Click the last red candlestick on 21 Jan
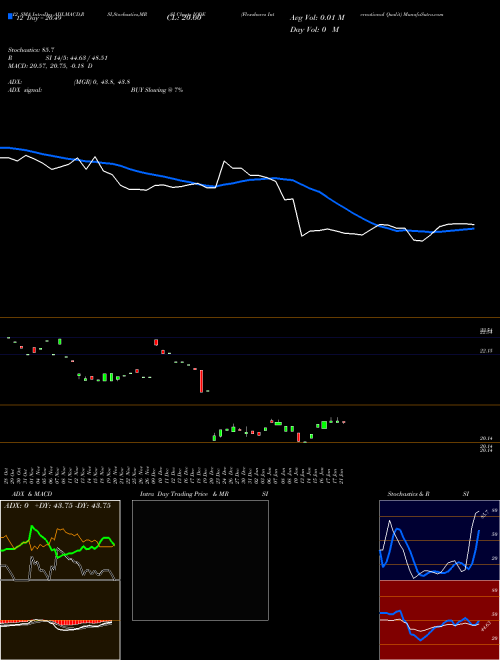 (344, 422)
